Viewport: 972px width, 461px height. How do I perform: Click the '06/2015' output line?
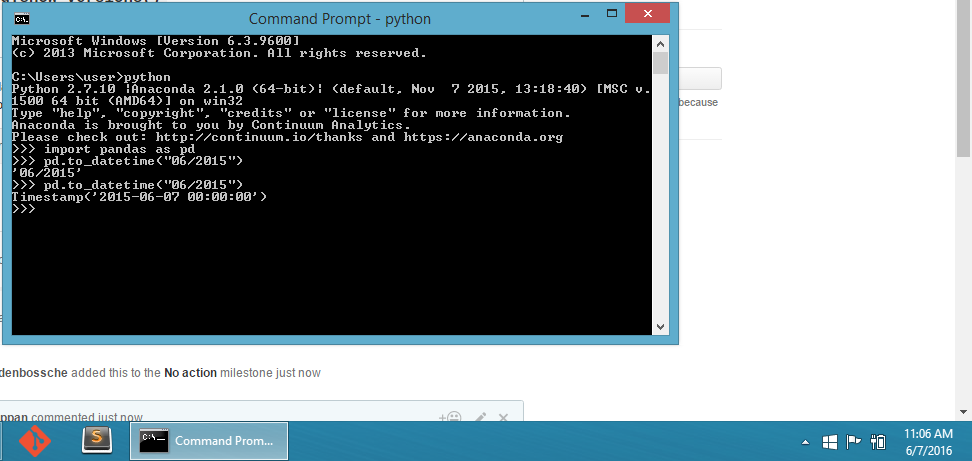point(47,173)
